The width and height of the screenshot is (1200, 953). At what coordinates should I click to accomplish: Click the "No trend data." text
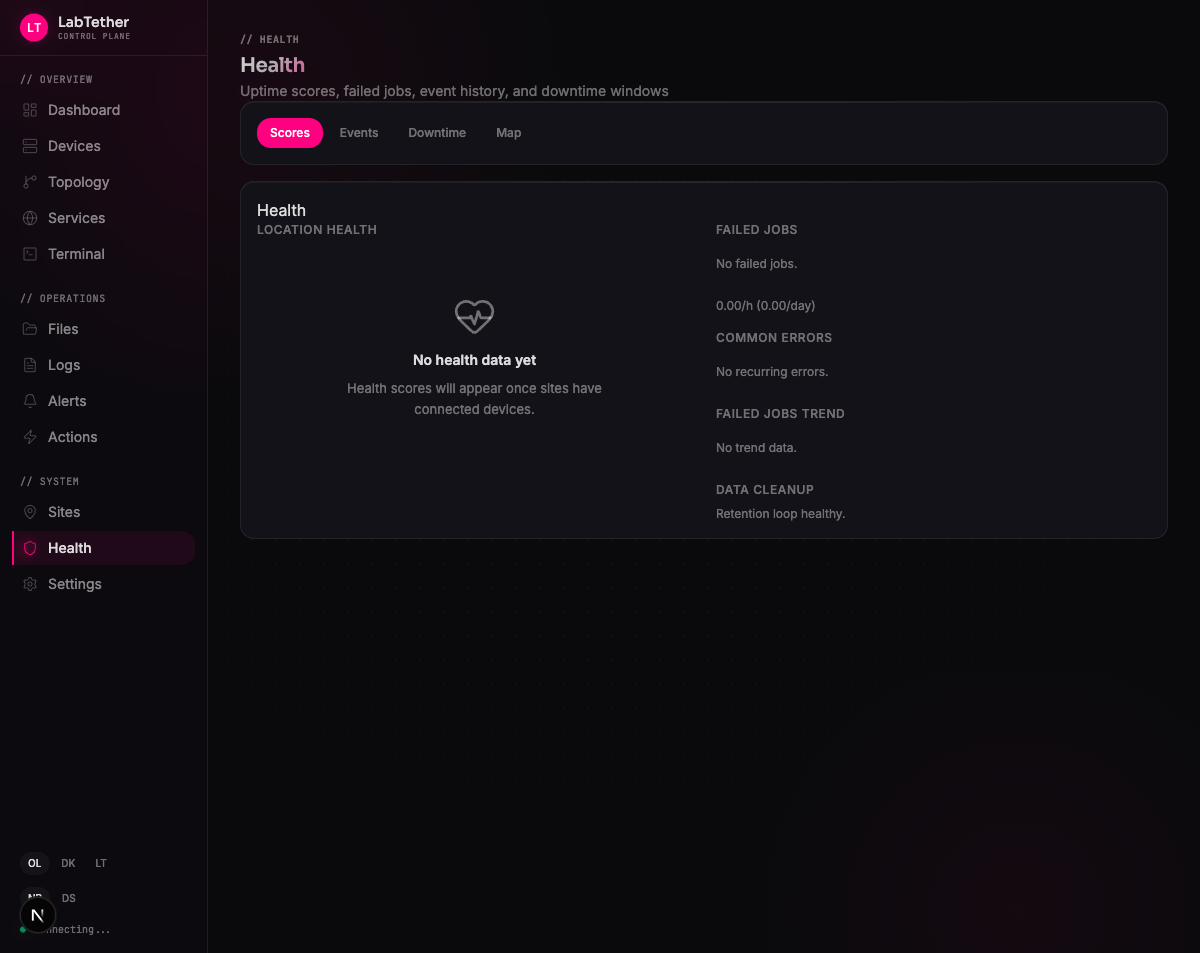pos(756,448)
